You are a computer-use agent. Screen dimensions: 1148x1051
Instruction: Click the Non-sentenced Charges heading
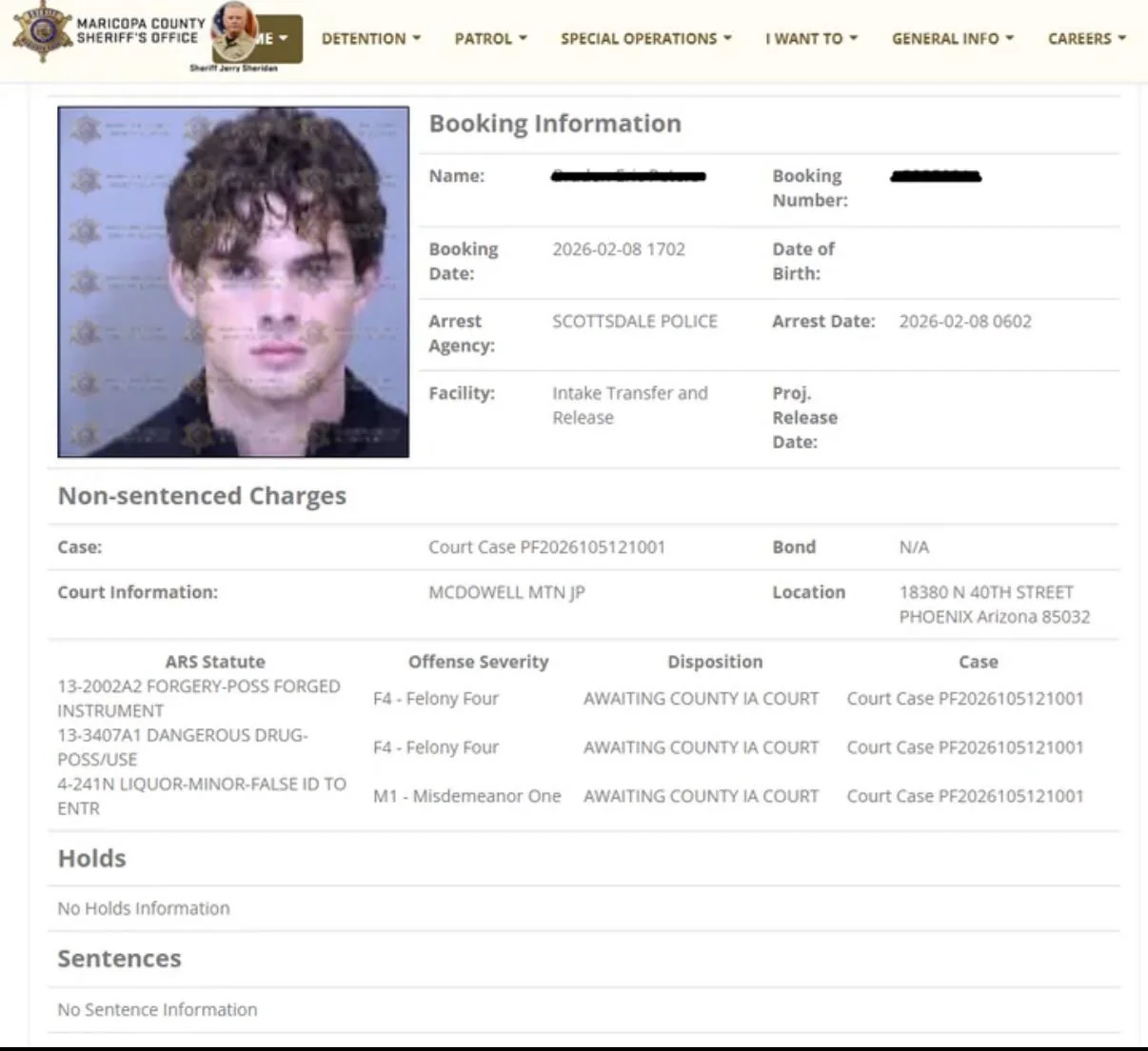click(202, 496)
